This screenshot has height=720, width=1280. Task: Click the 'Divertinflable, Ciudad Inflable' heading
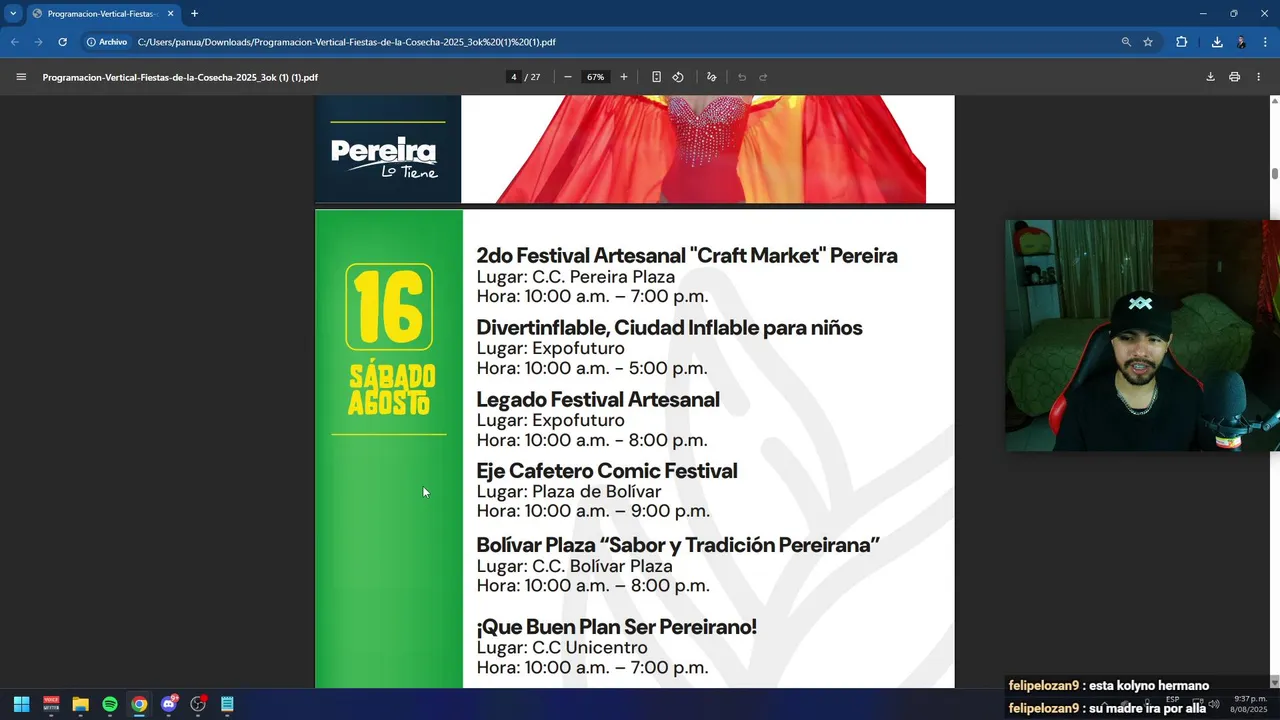coord(669,327)
